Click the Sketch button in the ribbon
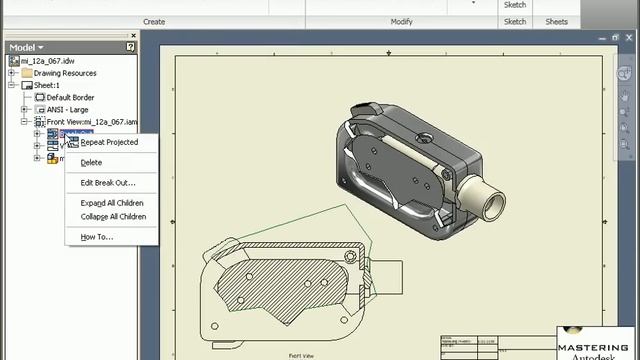The image size is (640, 360). tap(515, 5)
